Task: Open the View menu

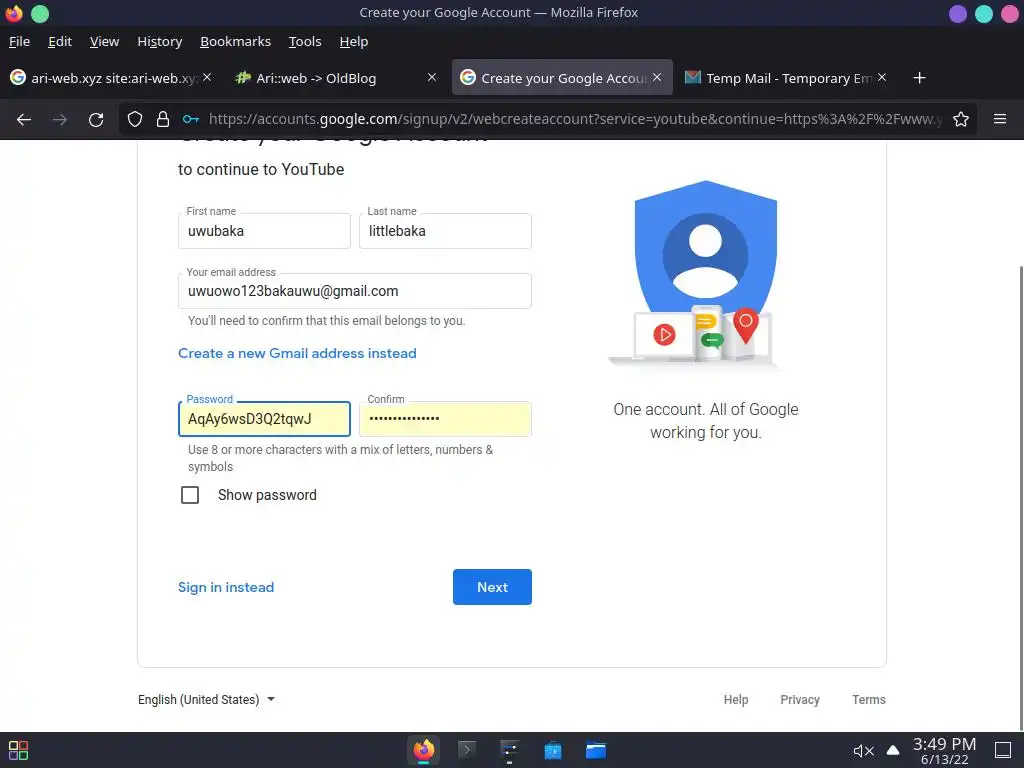Action: pos(104,41)
